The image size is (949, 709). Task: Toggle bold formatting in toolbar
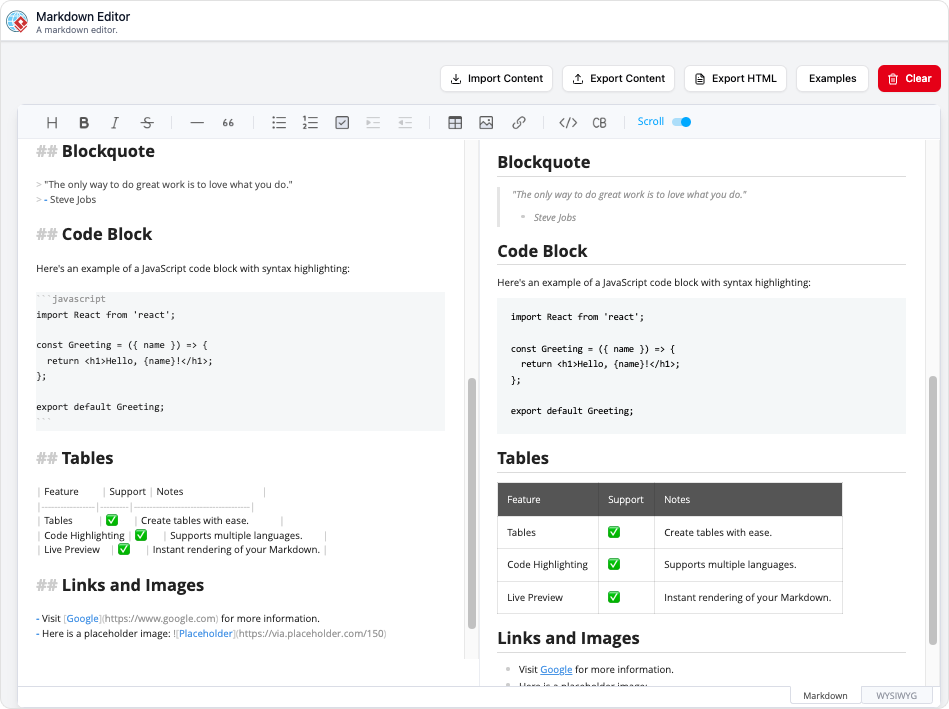point(84,123)
